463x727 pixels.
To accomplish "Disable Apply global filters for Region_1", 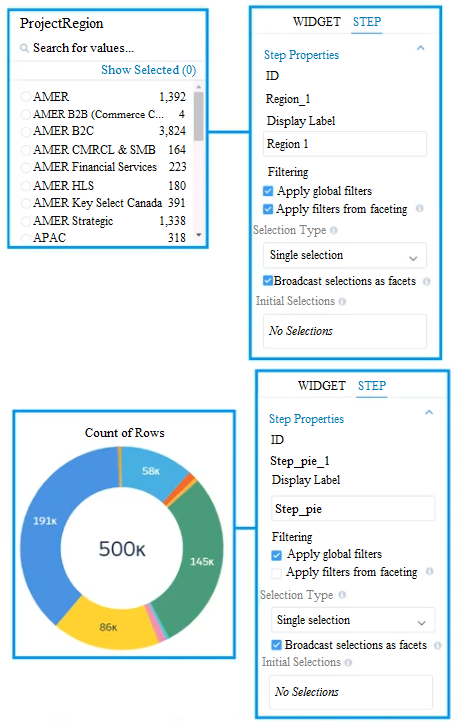I will (x=268, y=191).
